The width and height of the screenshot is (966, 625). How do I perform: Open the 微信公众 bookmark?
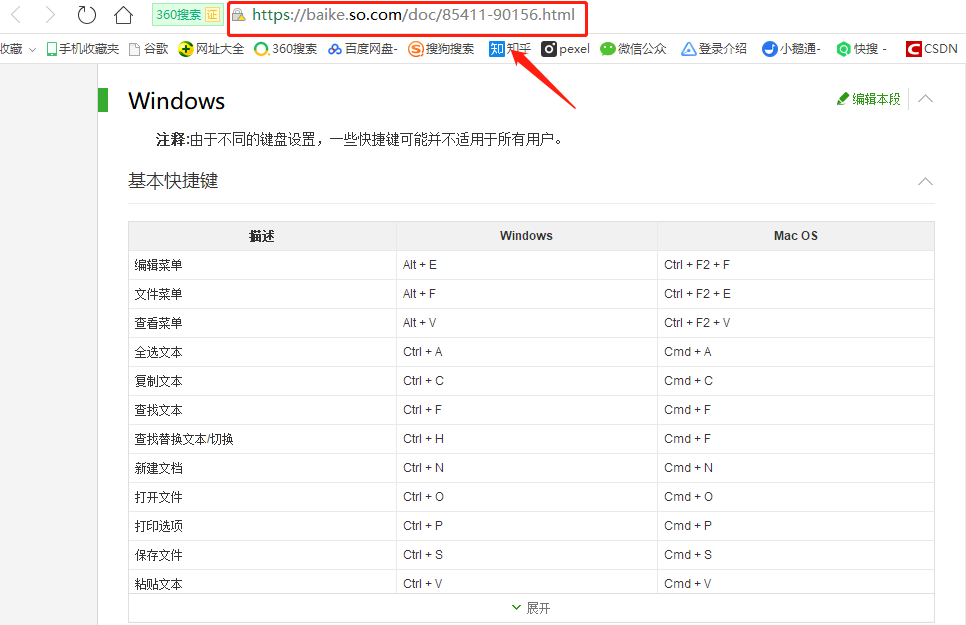click(x=633, y=49)
